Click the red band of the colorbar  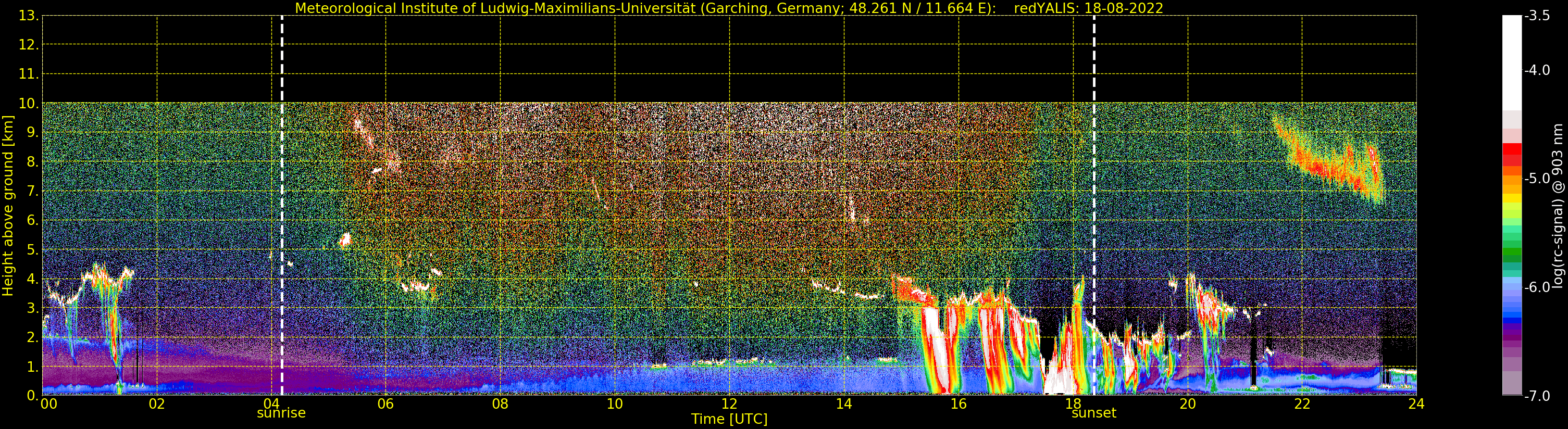(1512, 155)
